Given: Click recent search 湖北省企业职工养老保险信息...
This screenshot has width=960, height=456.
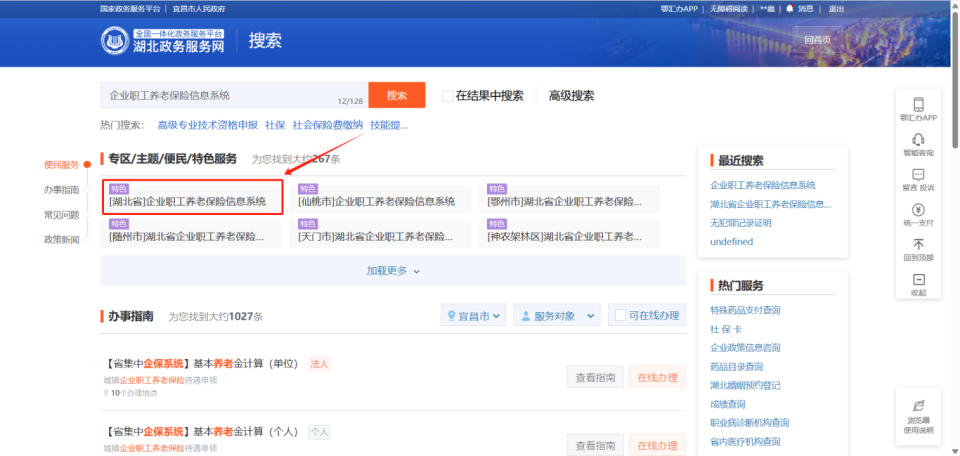Looking at the screenshot, I should click(x=771, y=204).
